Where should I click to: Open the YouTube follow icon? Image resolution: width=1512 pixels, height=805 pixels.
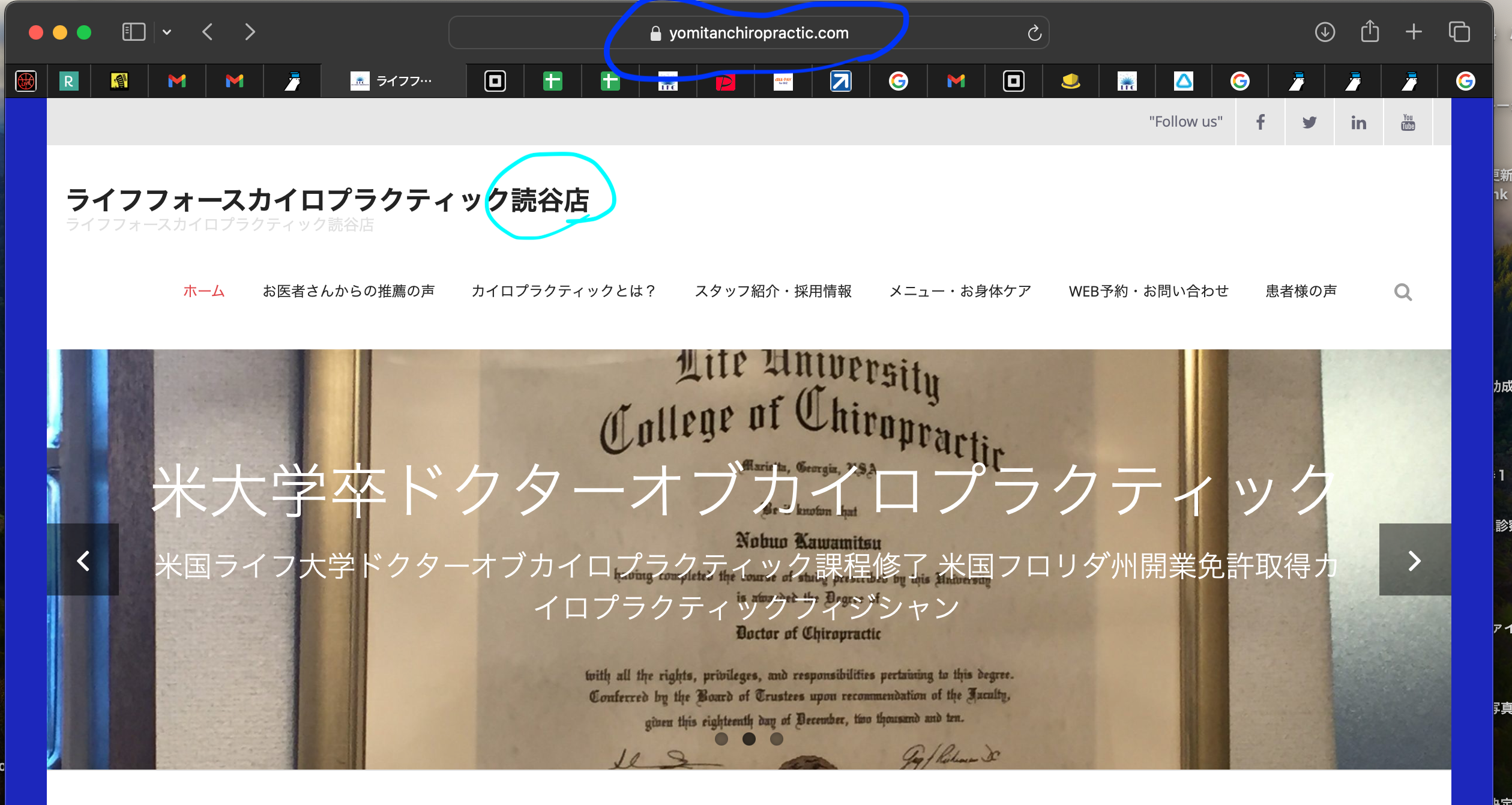(1408, 122)
